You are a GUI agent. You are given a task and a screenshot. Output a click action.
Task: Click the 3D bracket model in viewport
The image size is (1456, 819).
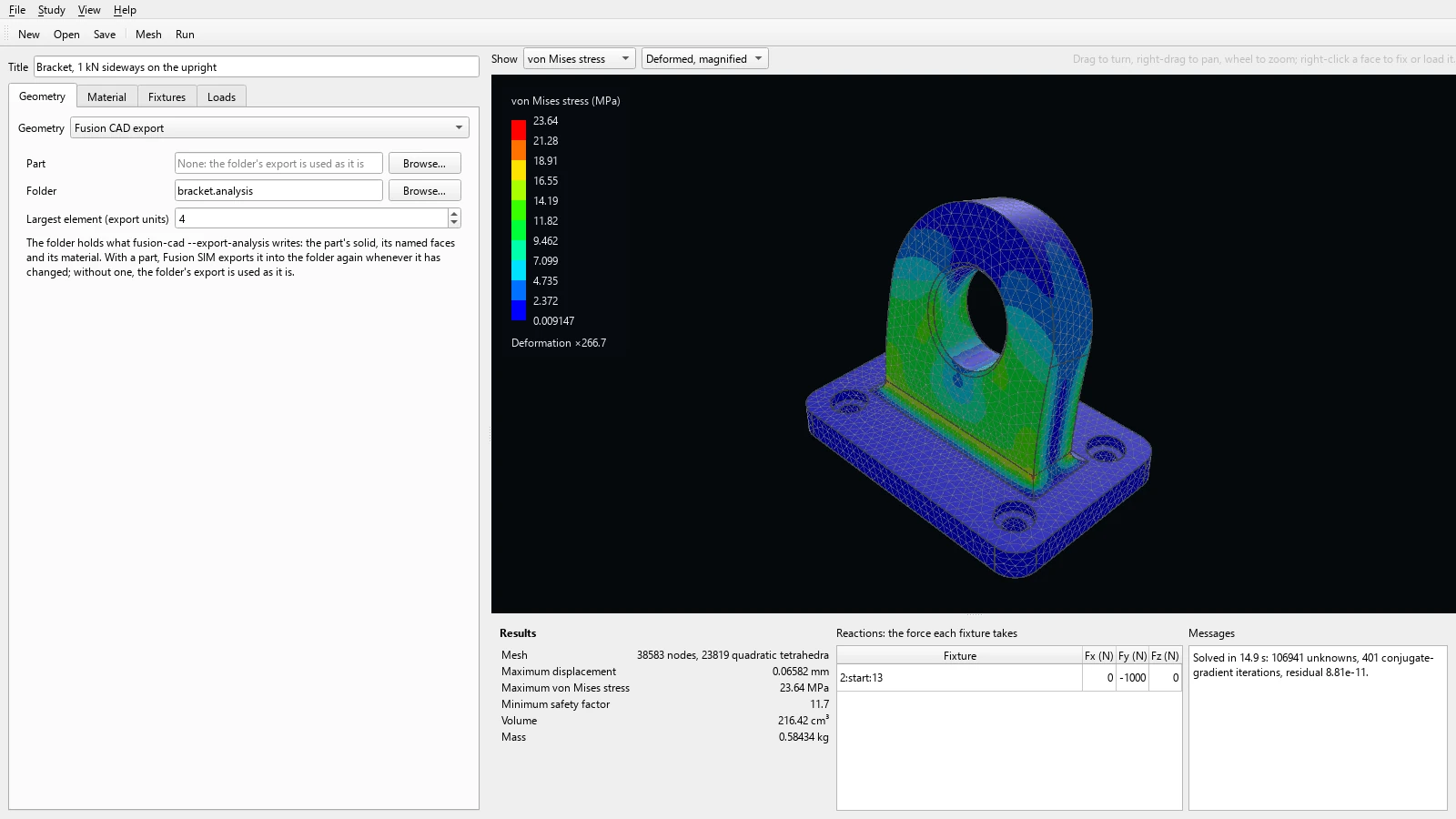(x=978, y=387)
